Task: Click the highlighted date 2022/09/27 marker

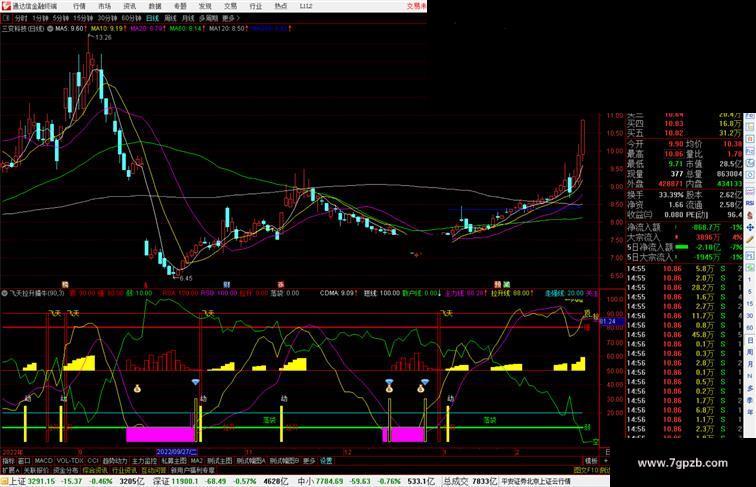Action: [177, 452]
